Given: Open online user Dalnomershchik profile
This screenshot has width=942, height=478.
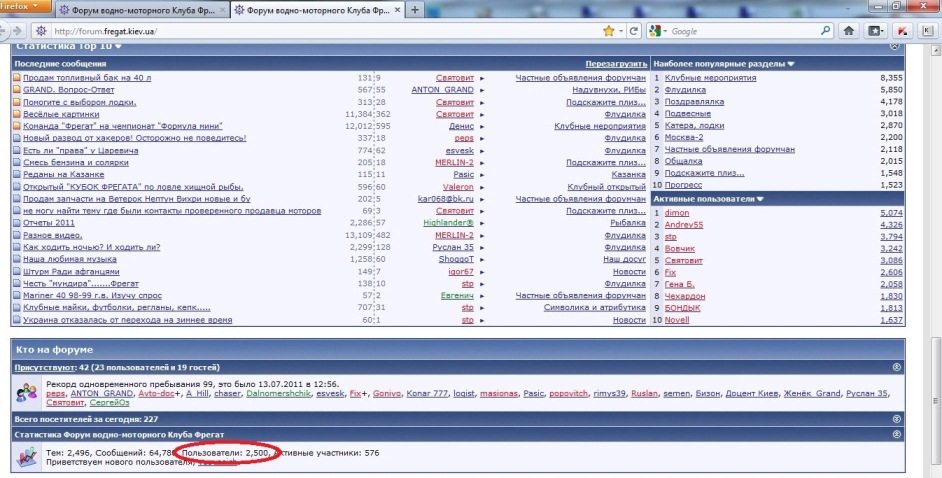Looking at the screenshot, I should (x=279, y=393).
